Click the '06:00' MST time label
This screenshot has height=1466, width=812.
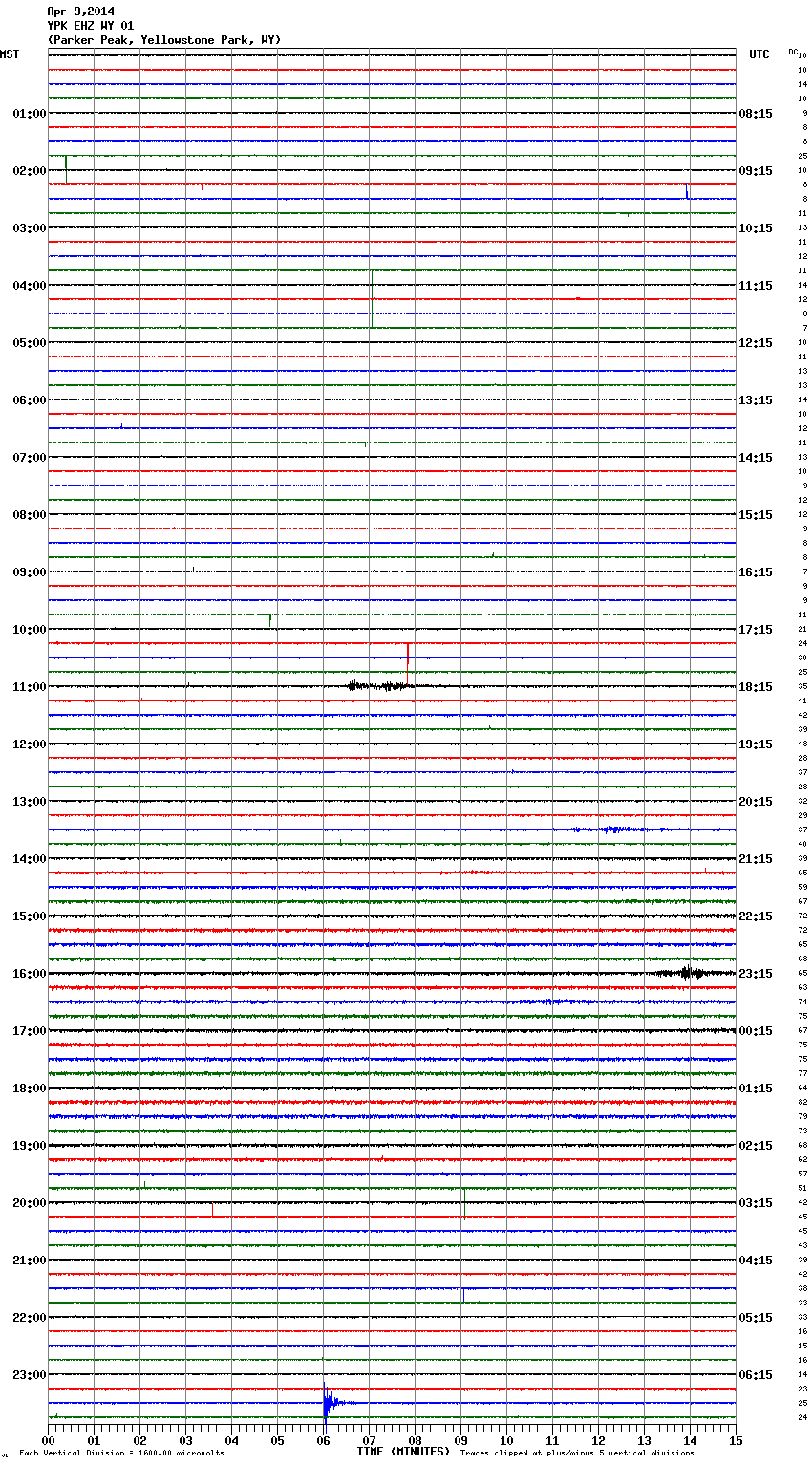[x=30, y=400]
